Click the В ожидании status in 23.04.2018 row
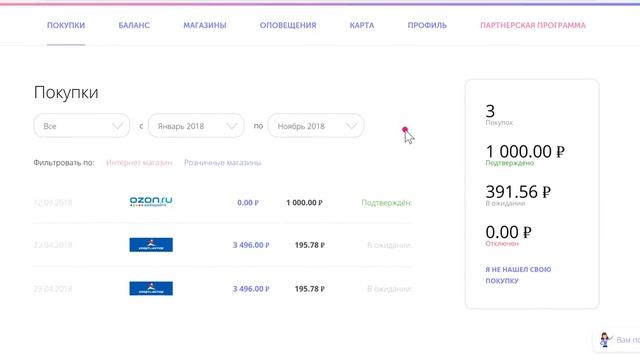The height and width of the screenshot is (360, 640). point(389,289)
